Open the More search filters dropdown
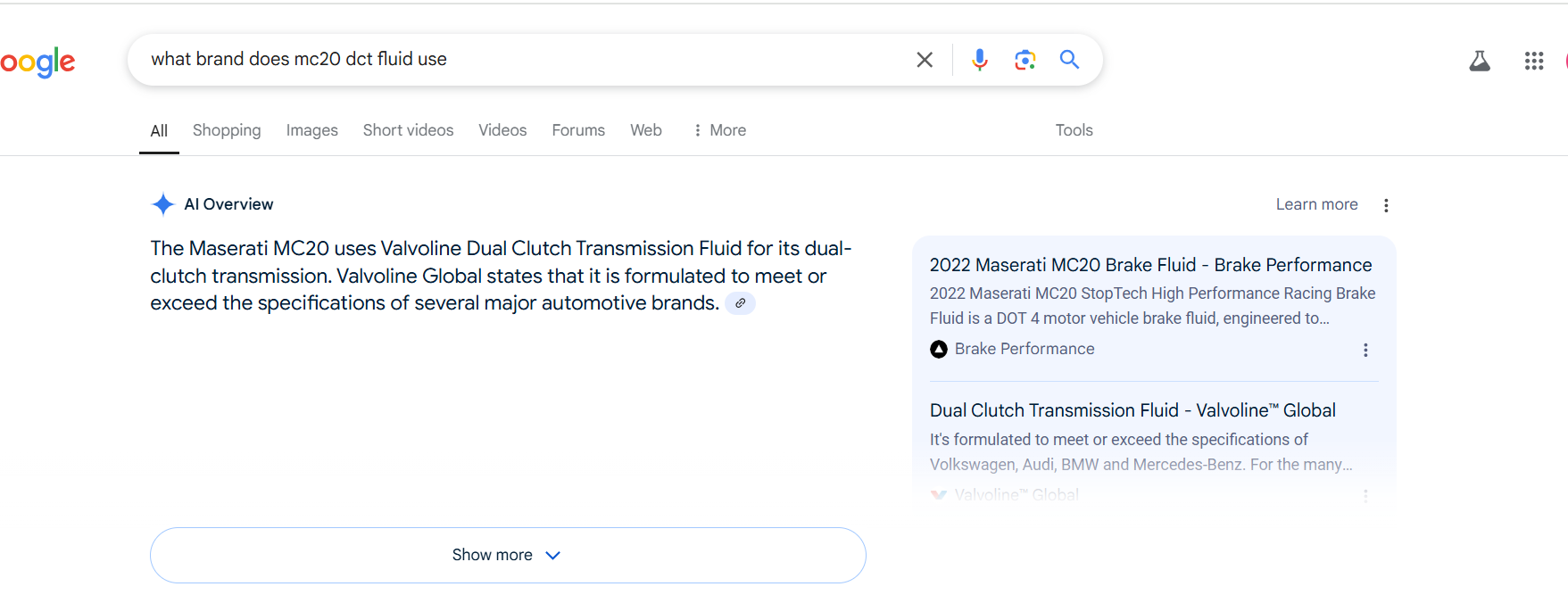Screen dimensions: 1568x595 [x=719, y=130]
